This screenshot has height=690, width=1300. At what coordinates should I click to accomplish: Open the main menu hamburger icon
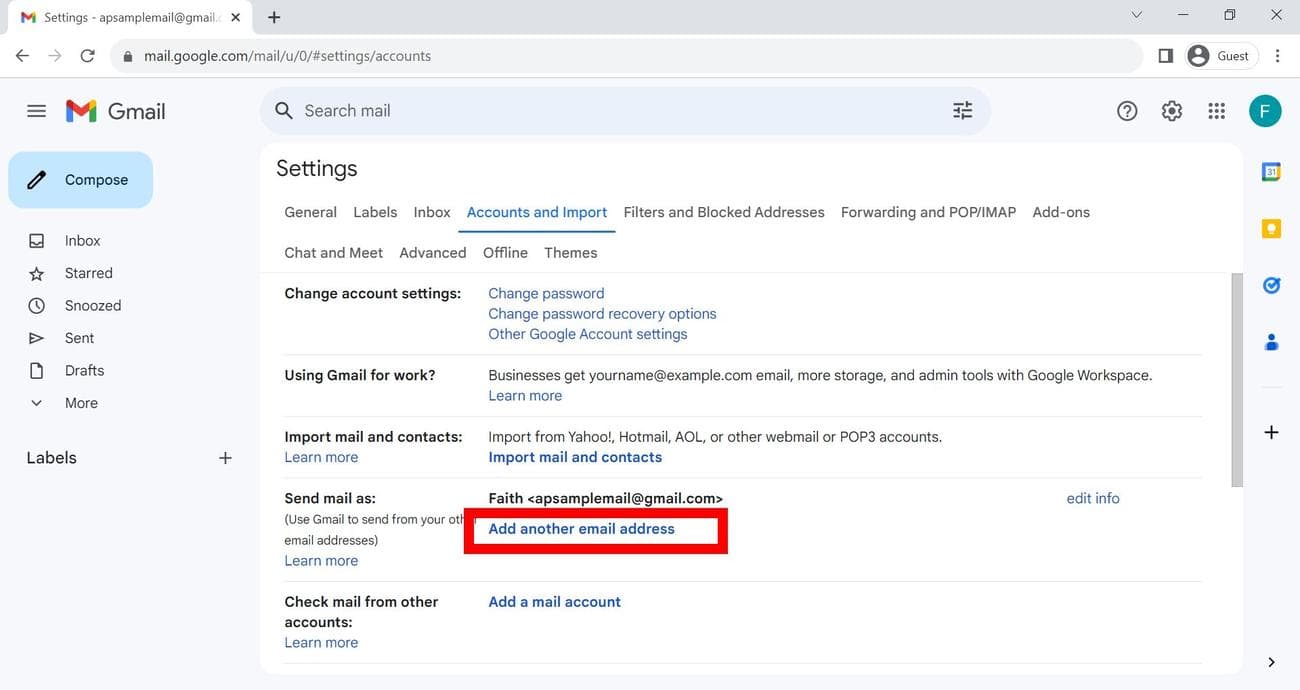click(36, 111)
